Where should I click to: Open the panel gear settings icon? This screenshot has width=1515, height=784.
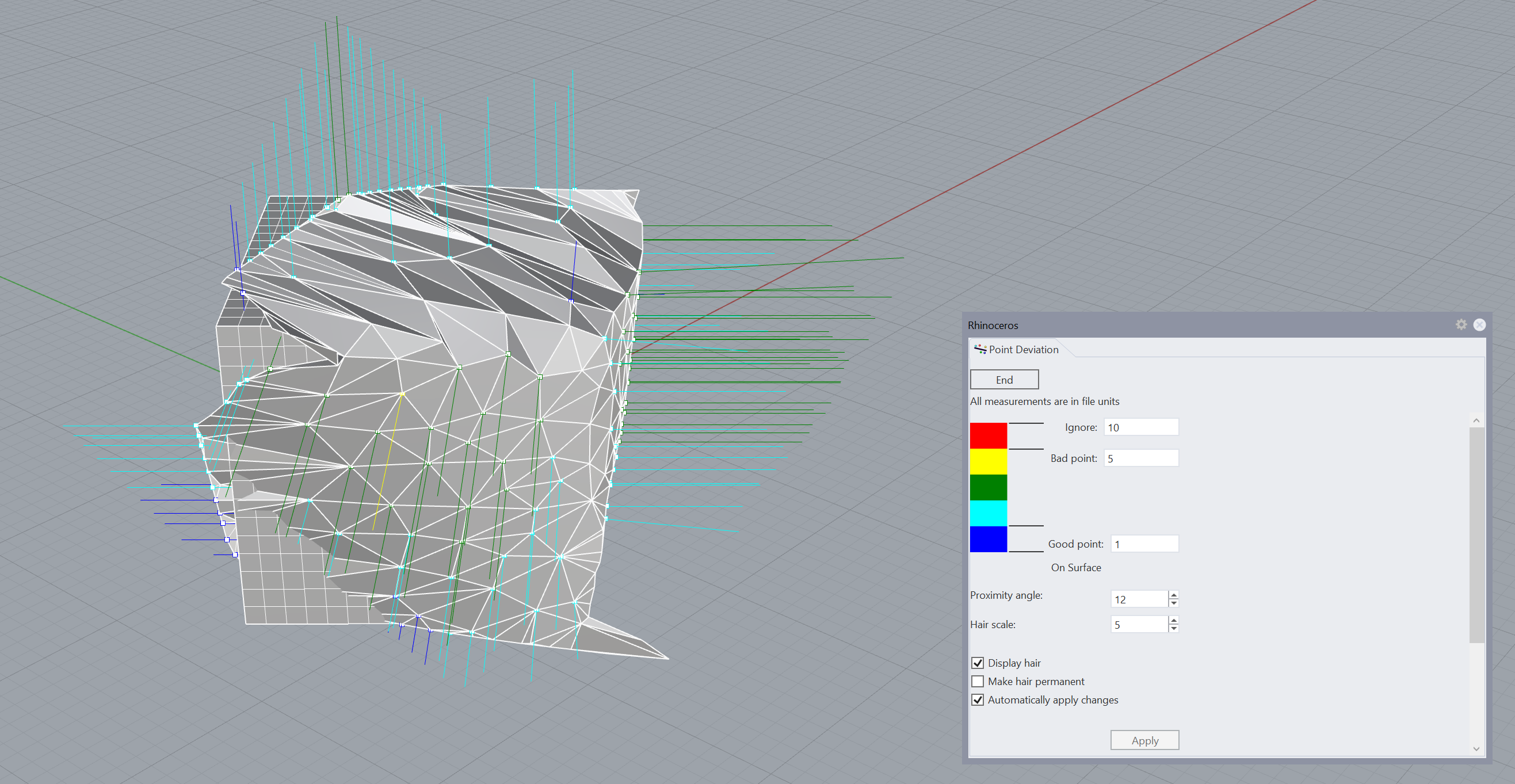click(1461, 324)
